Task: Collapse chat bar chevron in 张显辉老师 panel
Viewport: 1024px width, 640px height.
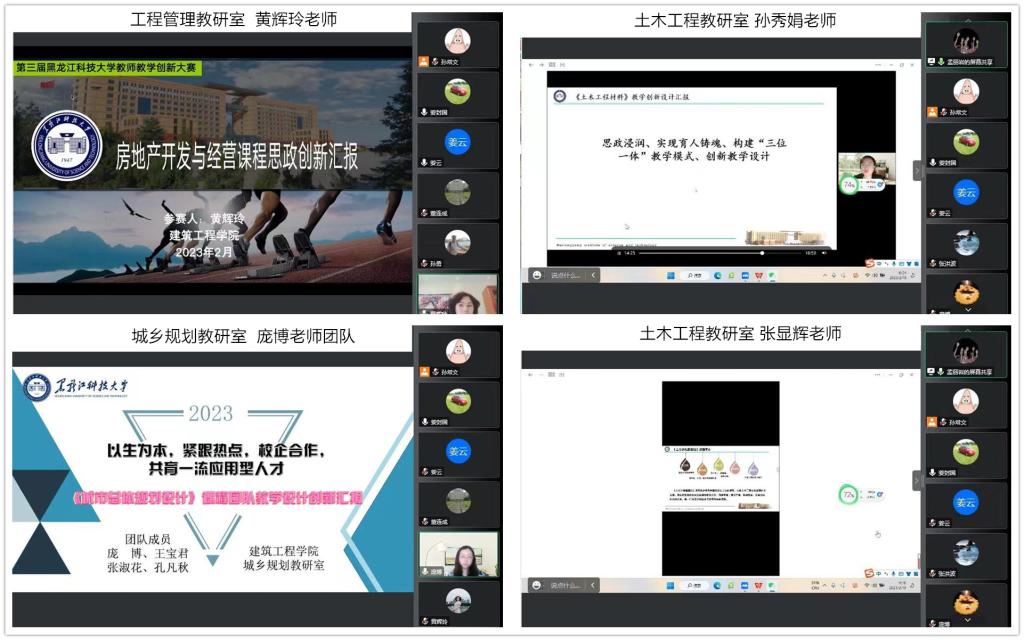Action: [595, 584]
